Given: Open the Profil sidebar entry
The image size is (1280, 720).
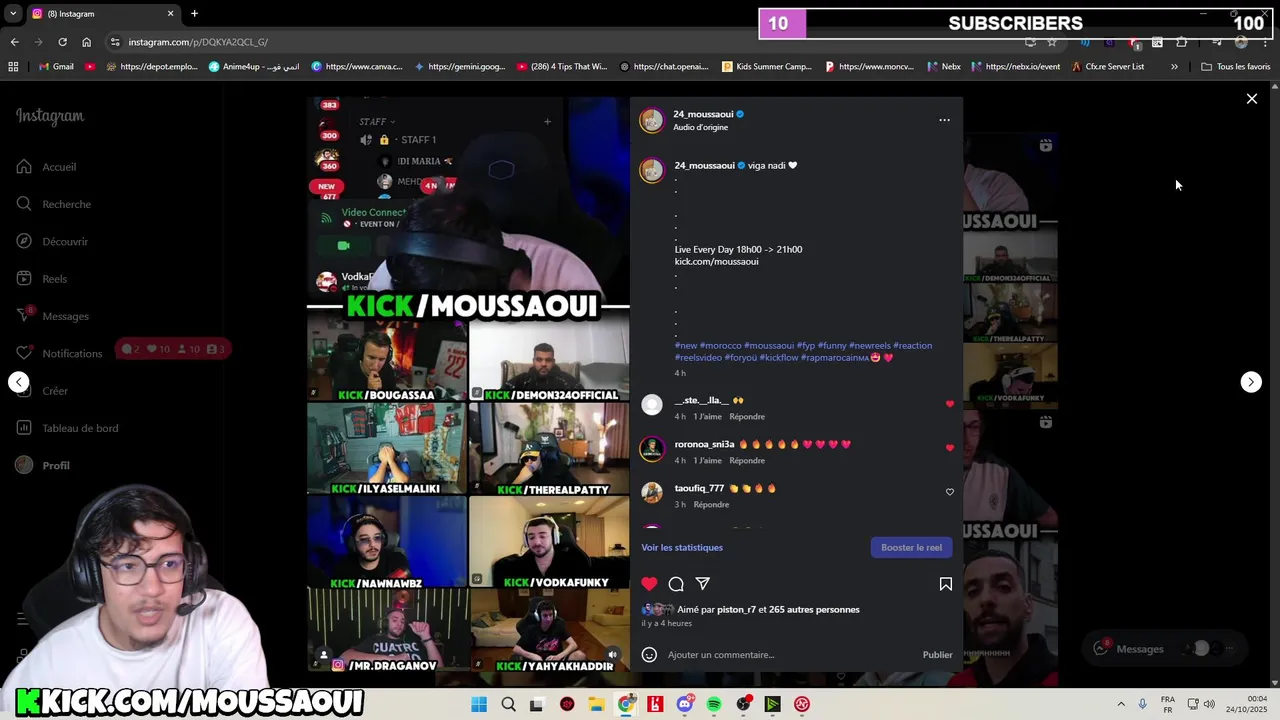Looking at the screenshot, I should point(44,465).
